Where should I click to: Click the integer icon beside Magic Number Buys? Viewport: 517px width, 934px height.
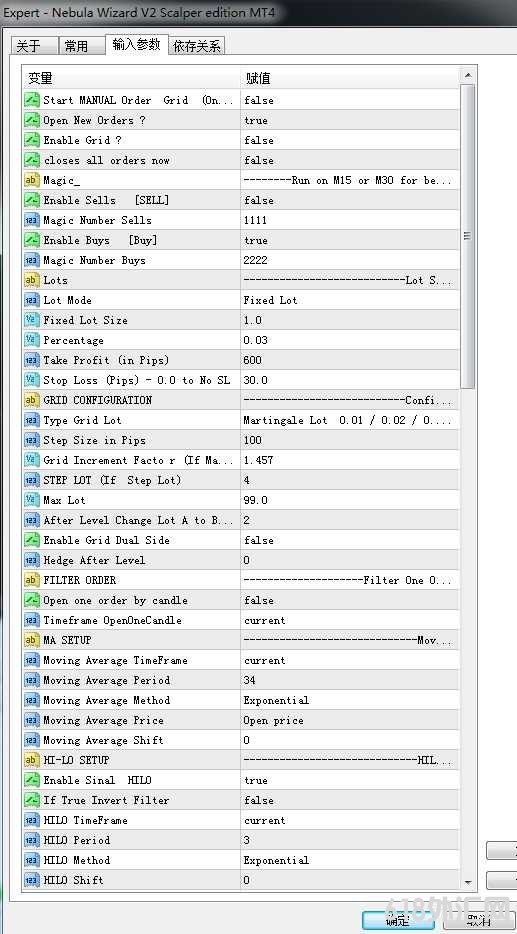[32, 260]
